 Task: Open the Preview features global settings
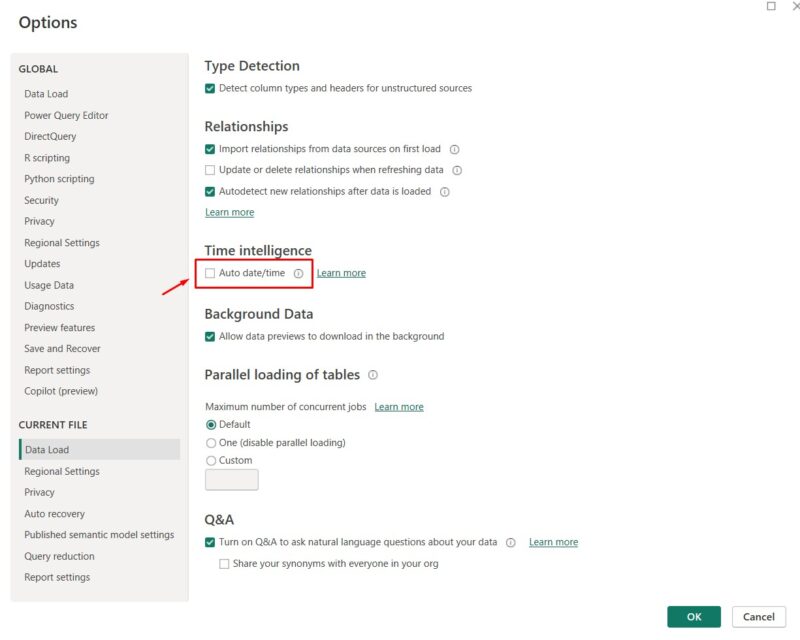click(x=60, y=328)
